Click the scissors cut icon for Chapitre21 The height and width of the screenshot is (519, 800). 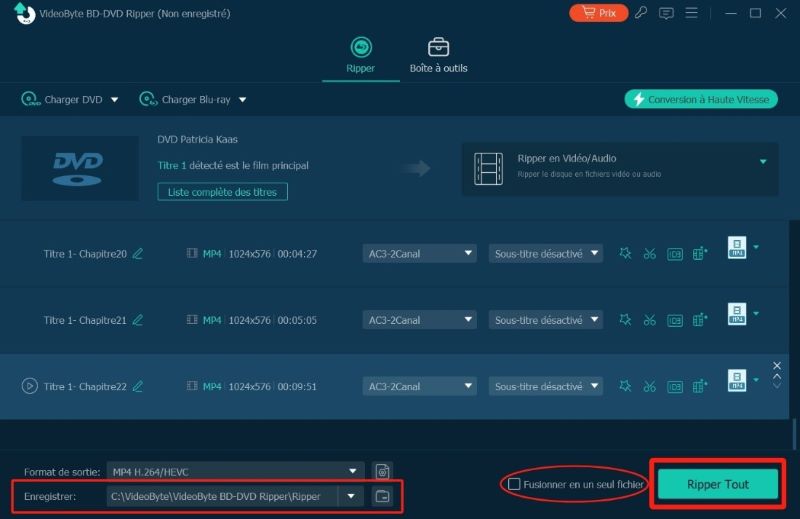coord(649,320)
